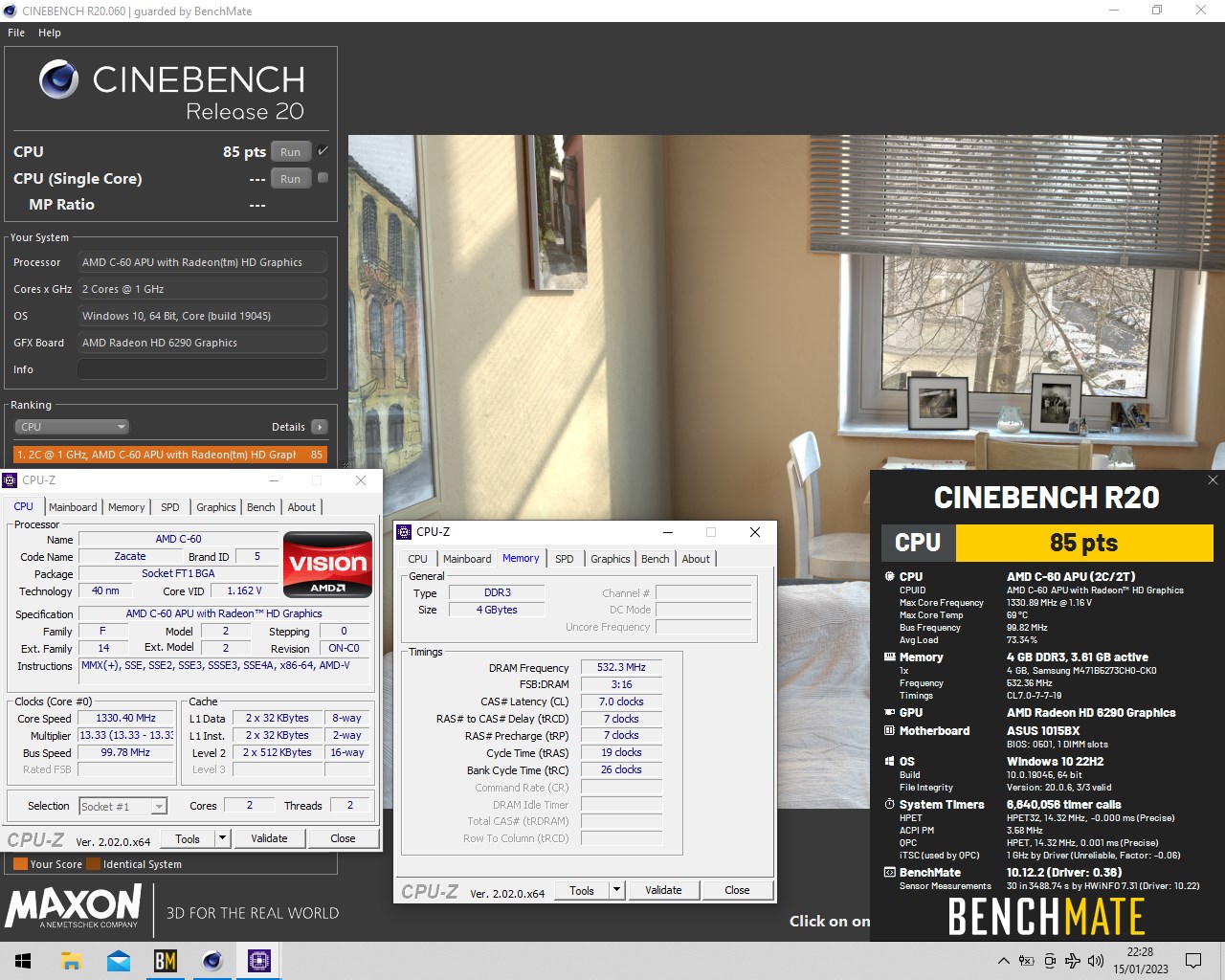Click the CPU-Z title bar icon of Memory window

coord(405,532)
